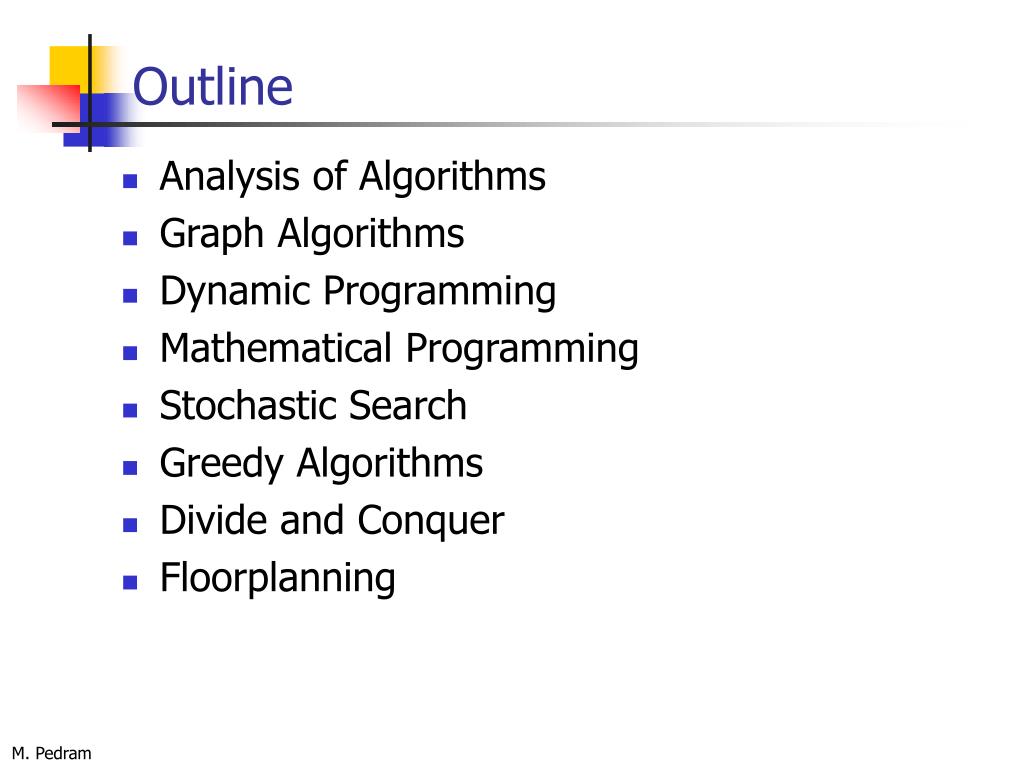The image size is (1024, 768).
Task: Click the Floorplanning bullet text
Action: click(278, 579)
